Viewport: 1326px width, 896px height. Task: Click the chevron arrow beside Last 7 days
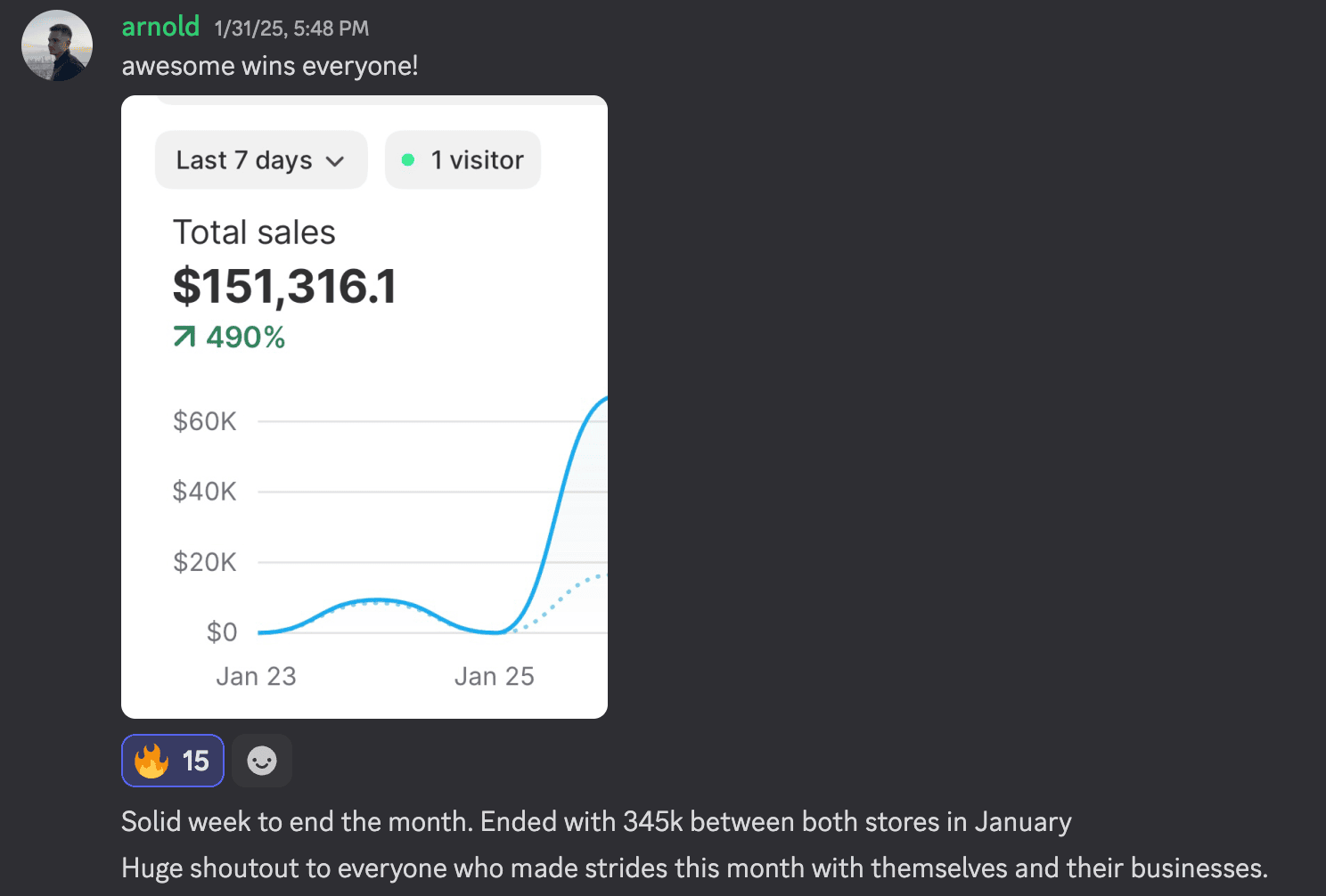coord(335,161)
